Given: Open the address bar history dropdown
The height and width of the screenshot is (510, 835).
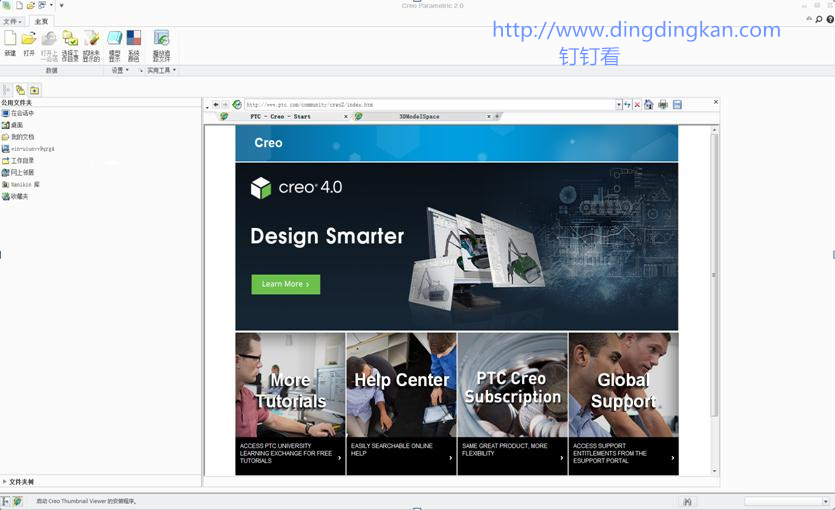Looking at the screenshot, I should pyautogui.click(x=619, y=105).
